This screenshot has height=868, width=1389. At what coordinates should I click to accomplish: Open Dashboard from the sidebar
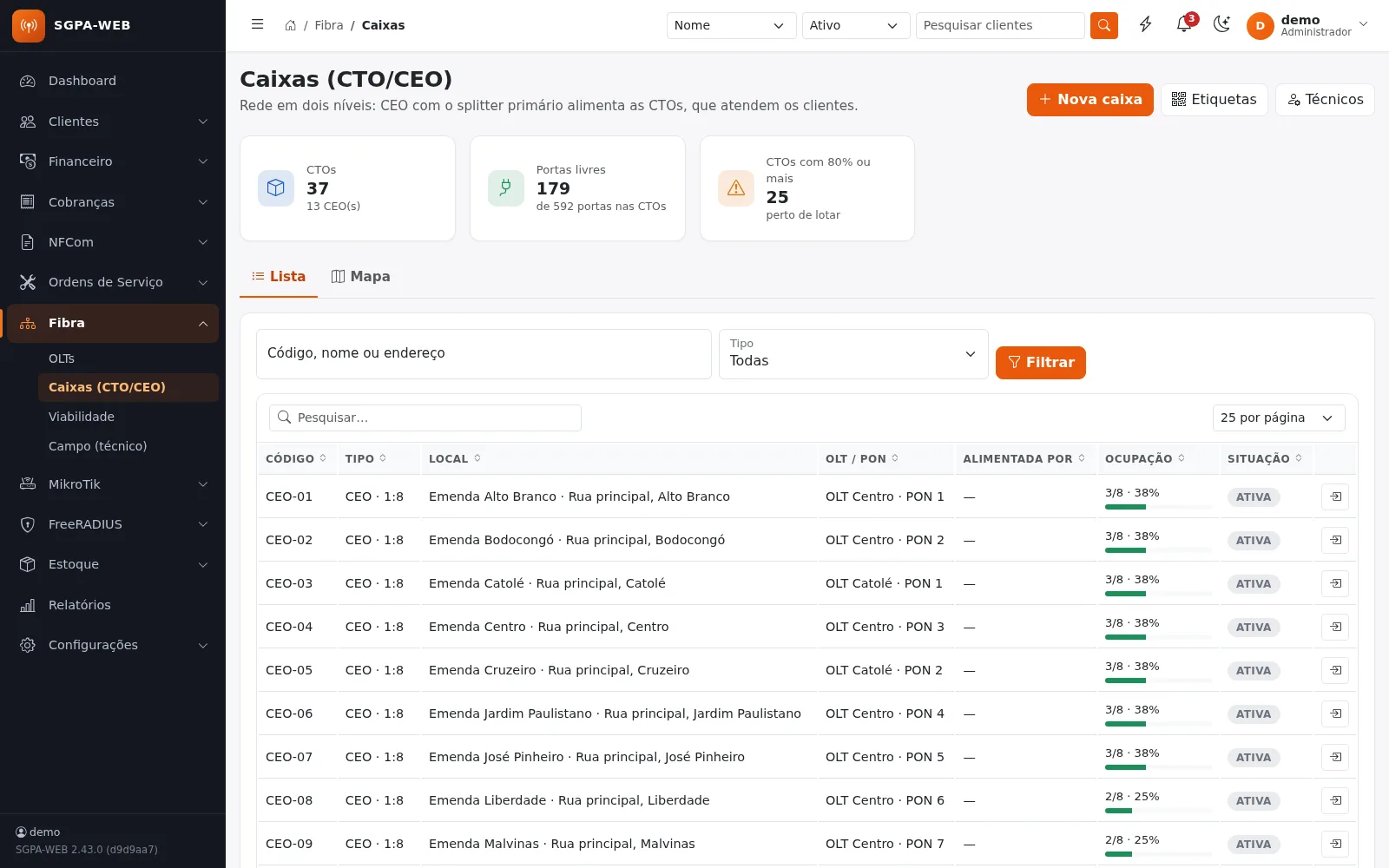pyautogui.click(x=113, y=81)
